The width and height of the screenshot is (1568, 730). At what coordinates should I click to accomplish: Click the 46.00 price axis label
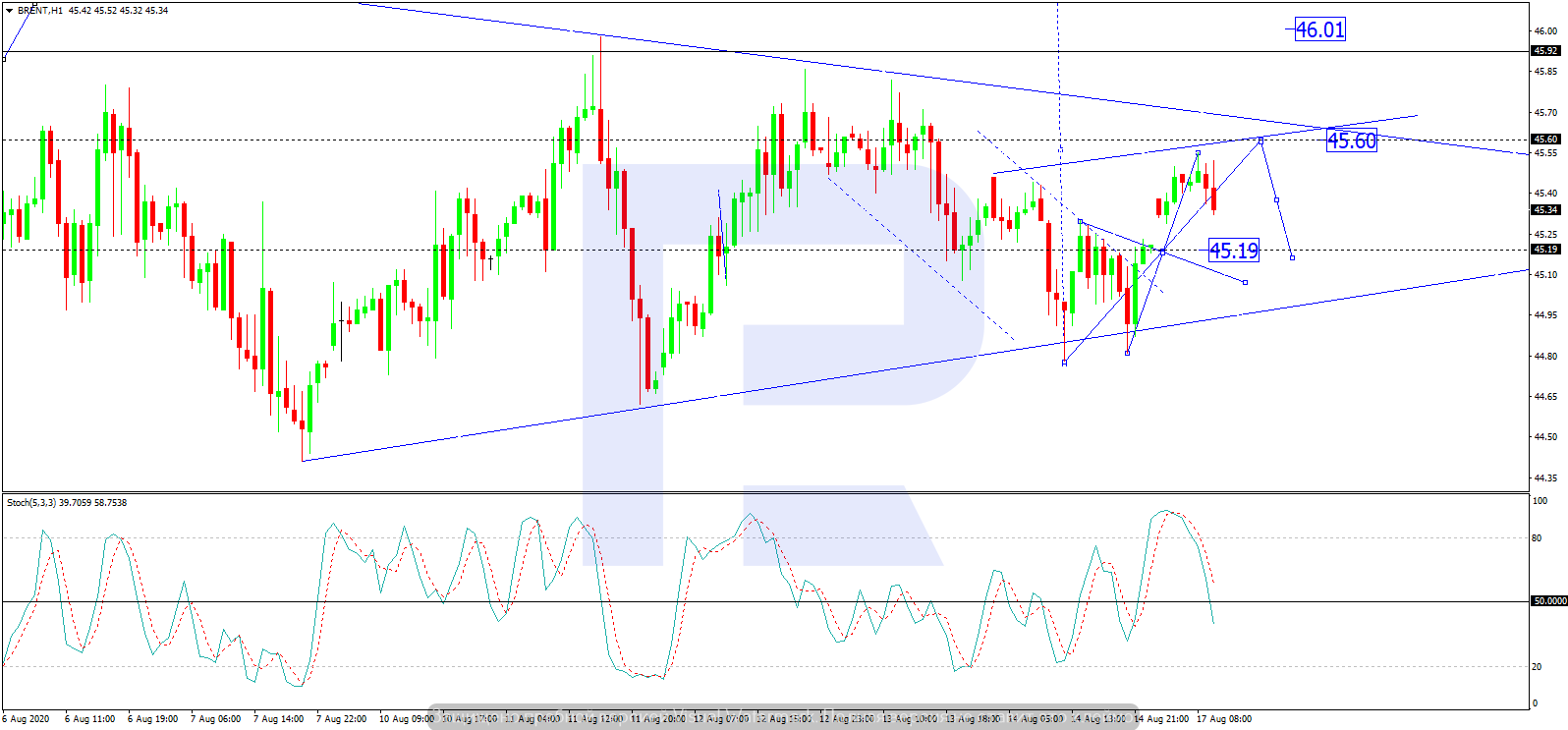click(x=1545, y=30)
